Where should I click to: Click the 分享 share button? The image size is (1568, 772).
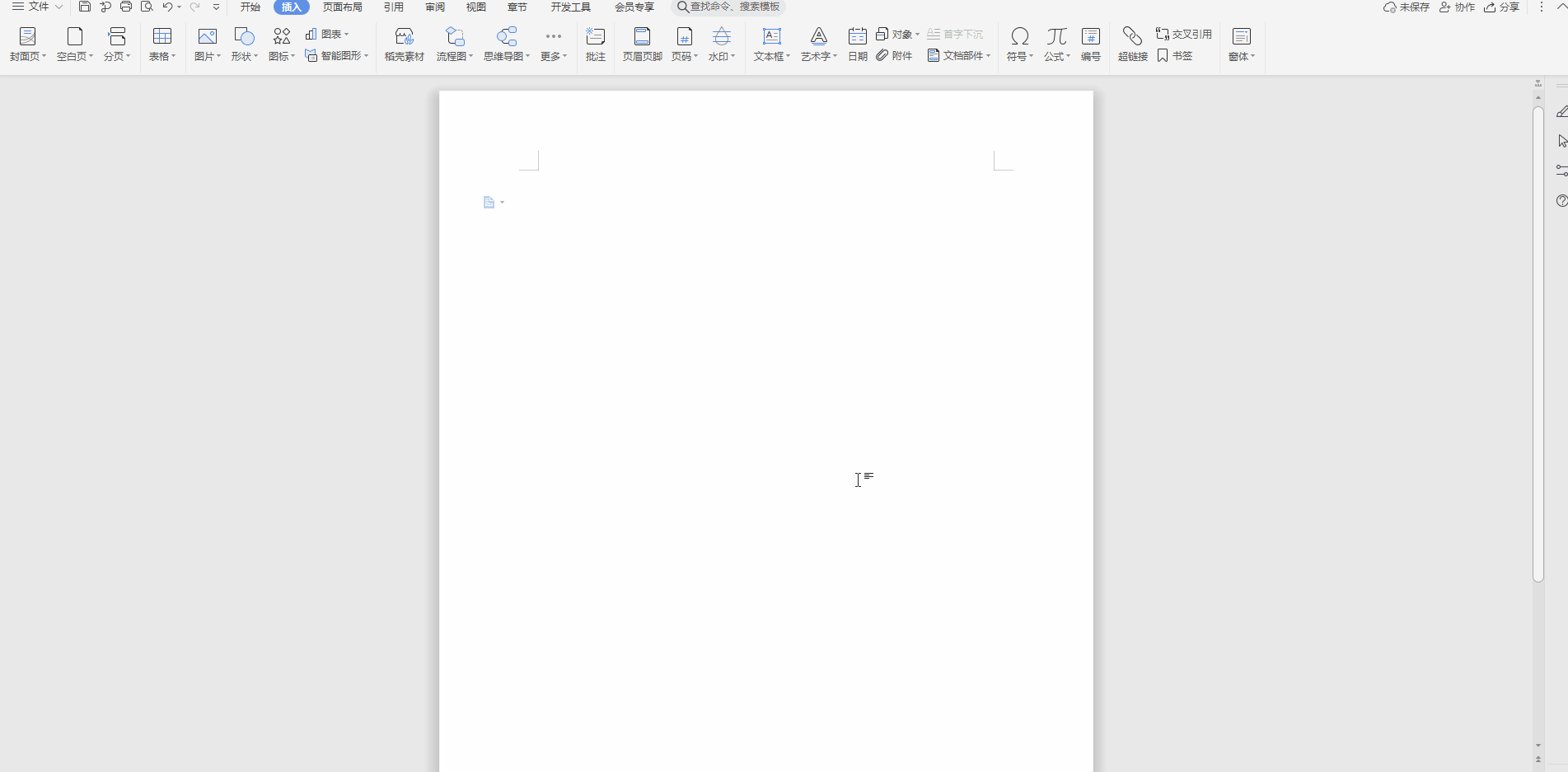(1502, 7)
